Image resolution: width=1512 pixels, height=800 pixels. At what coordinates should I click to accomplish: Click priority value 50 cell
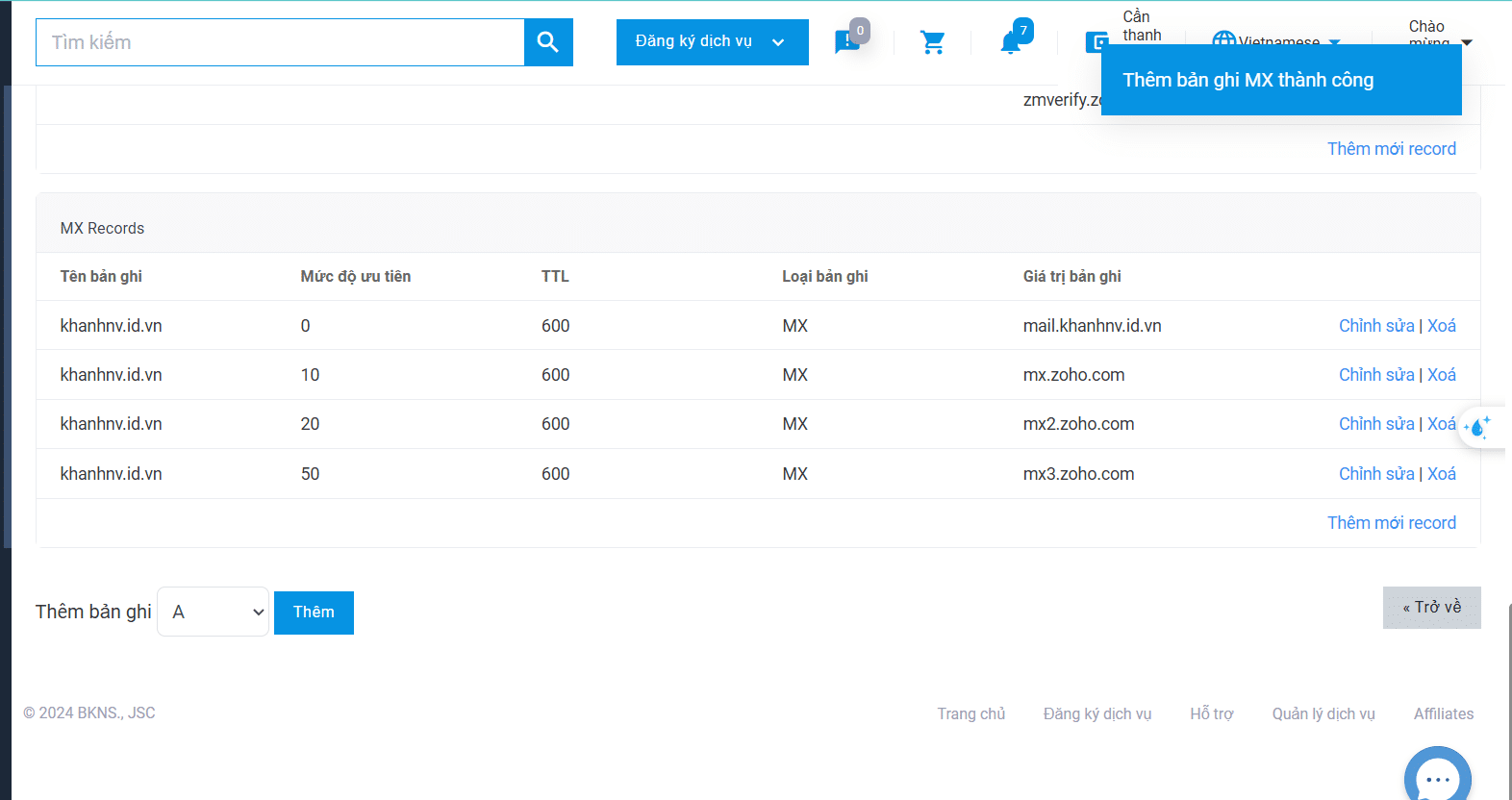click(310, 474)
